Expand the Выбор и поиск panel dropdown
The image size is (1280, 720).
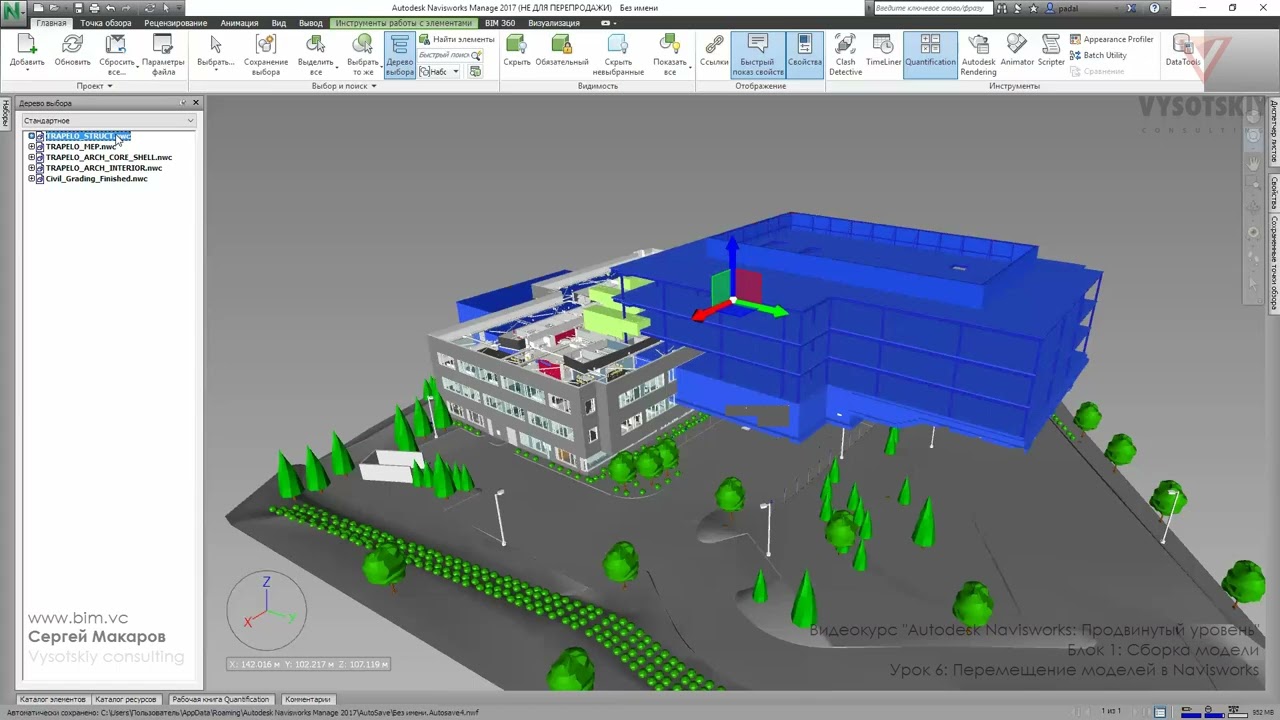click(x=344, y=86)
